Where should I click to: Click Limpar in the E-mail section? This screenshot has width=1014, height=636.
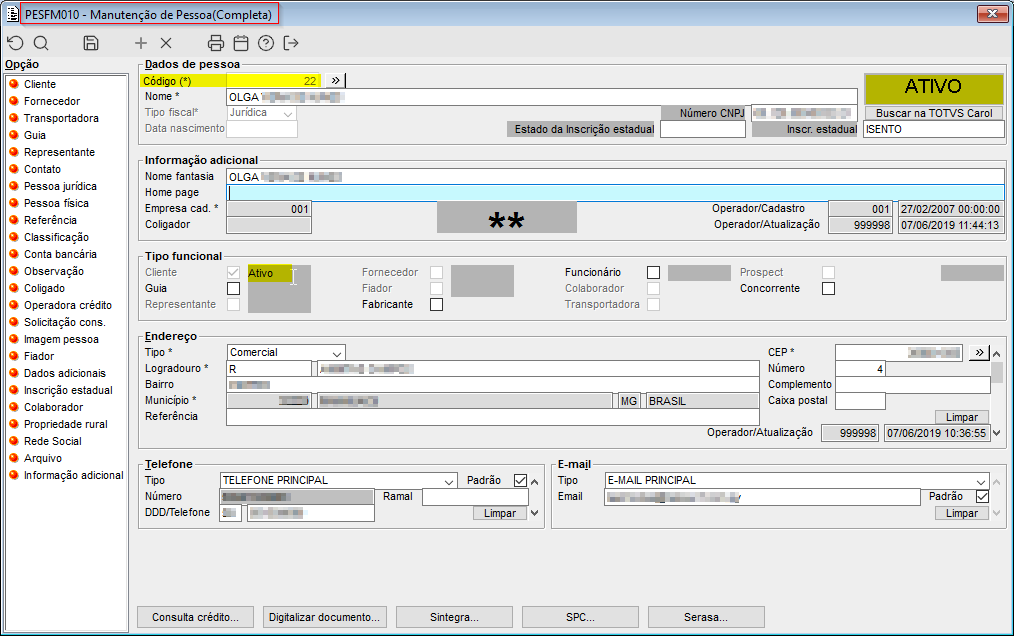(962, 513)
